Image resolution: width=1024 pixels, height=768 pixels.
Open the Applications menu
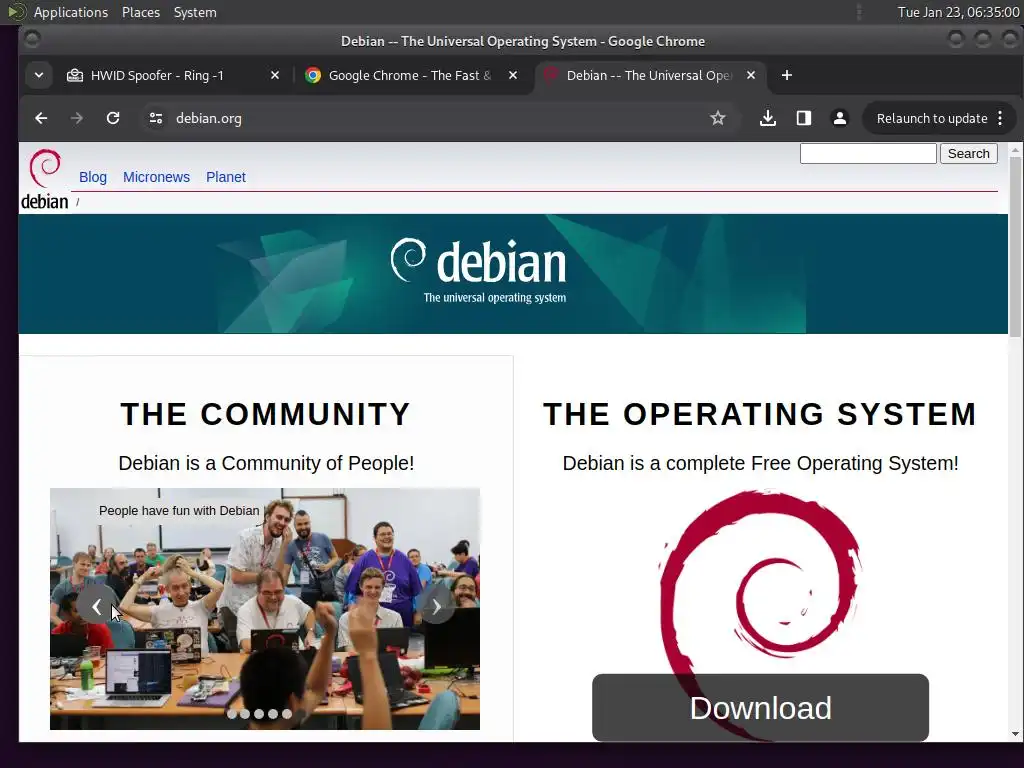pos(71,12)
